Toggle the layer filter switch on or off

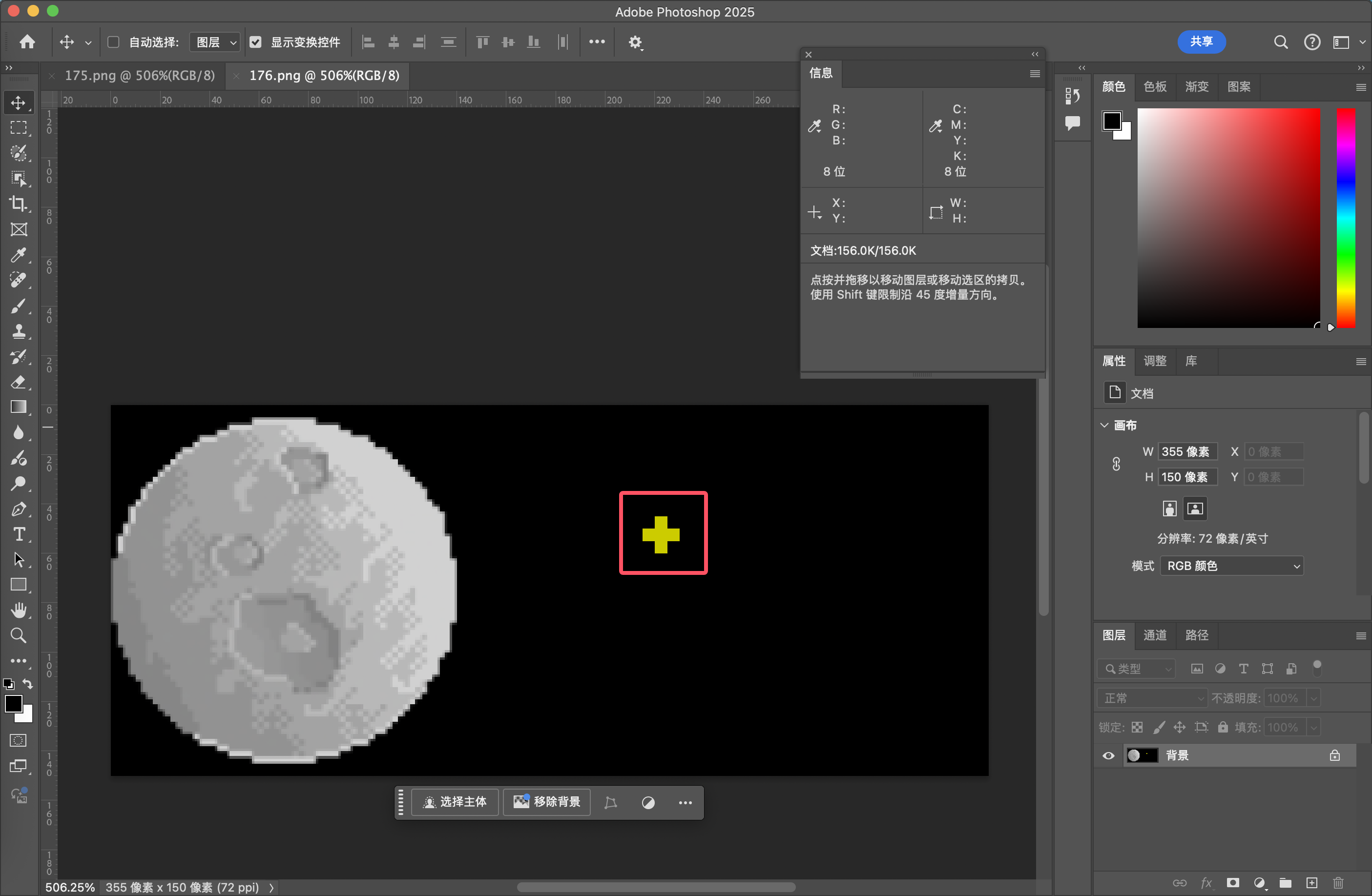pos(1317,668)
